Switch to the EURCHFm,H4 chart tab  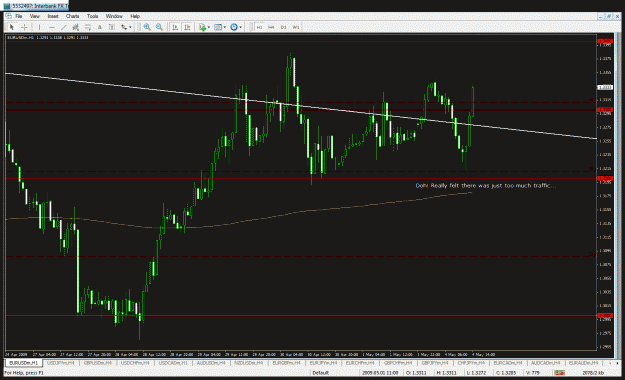click(x=360, y=363)
